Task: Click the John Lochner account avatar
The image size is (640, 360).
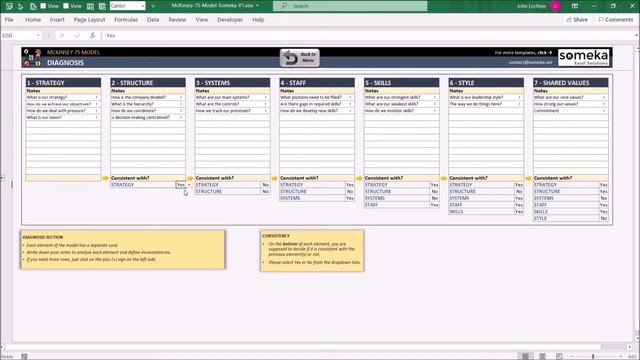Action: click(x=555, y=6)
